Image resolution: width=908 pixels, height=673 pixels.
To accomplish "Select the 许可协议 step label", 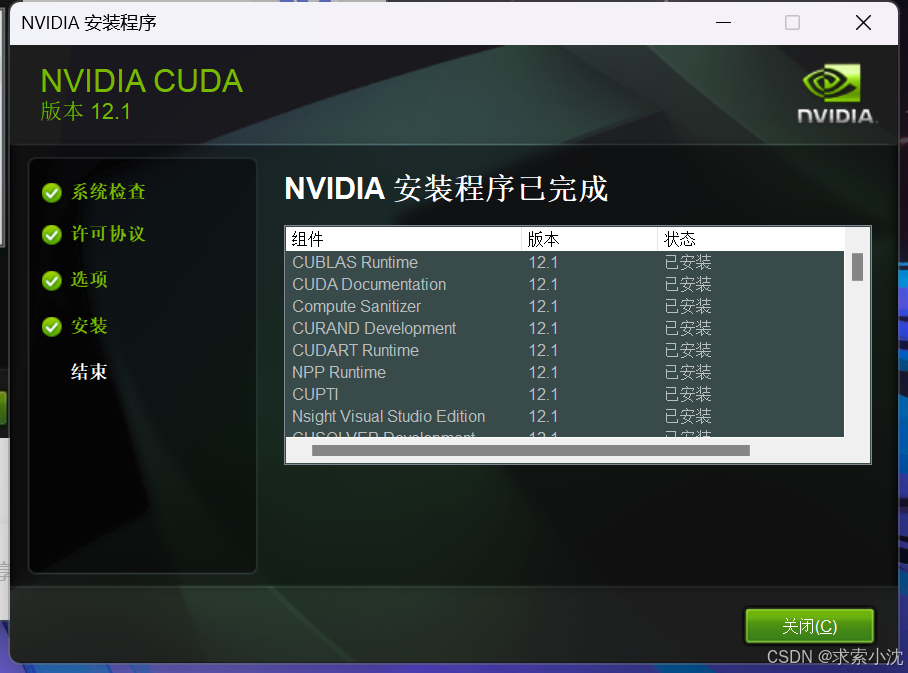I will tap(108, 234).
